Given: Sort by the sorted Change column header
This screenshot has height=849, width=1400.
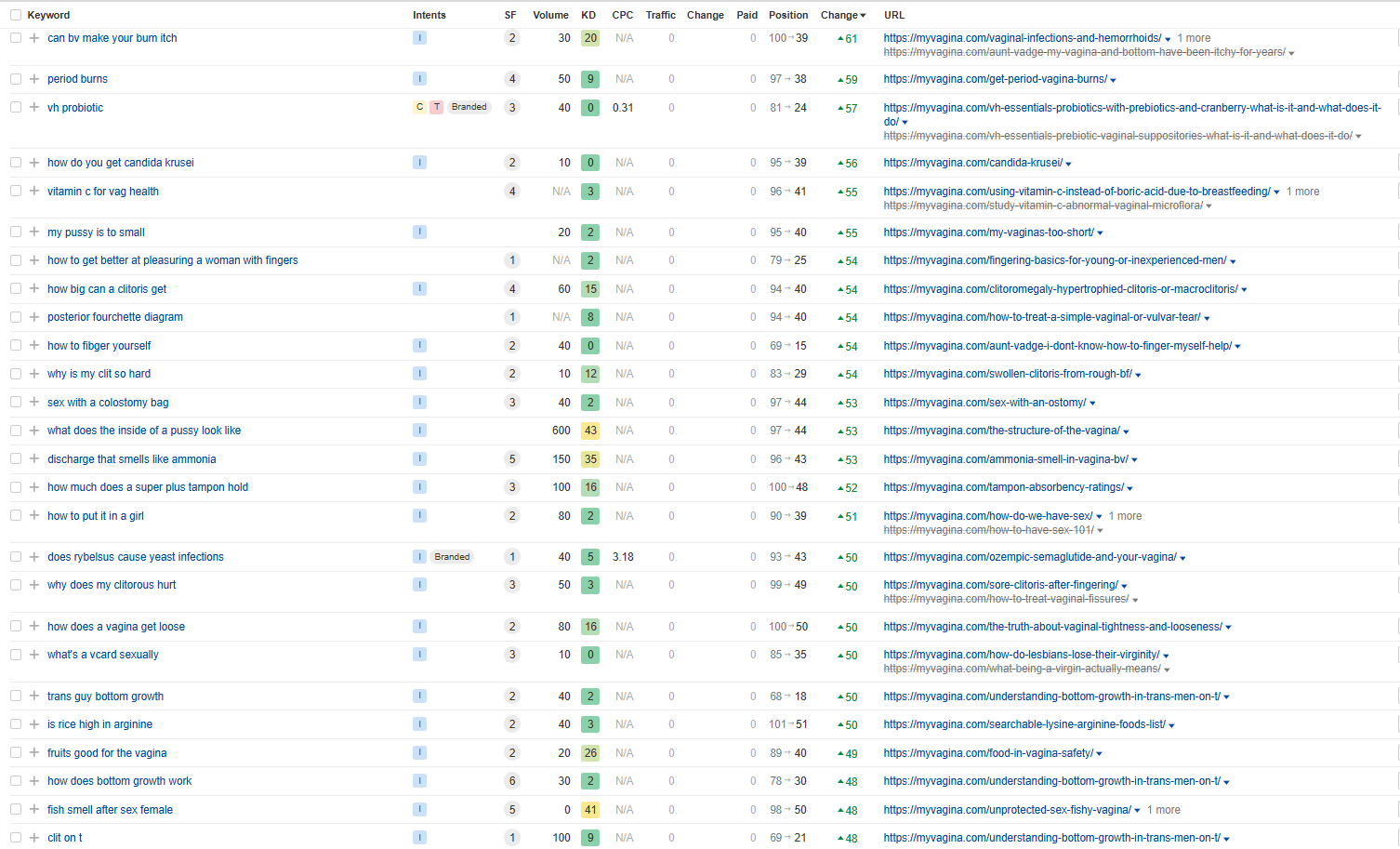Looking at the screenshot, I should tap(842, 15).
